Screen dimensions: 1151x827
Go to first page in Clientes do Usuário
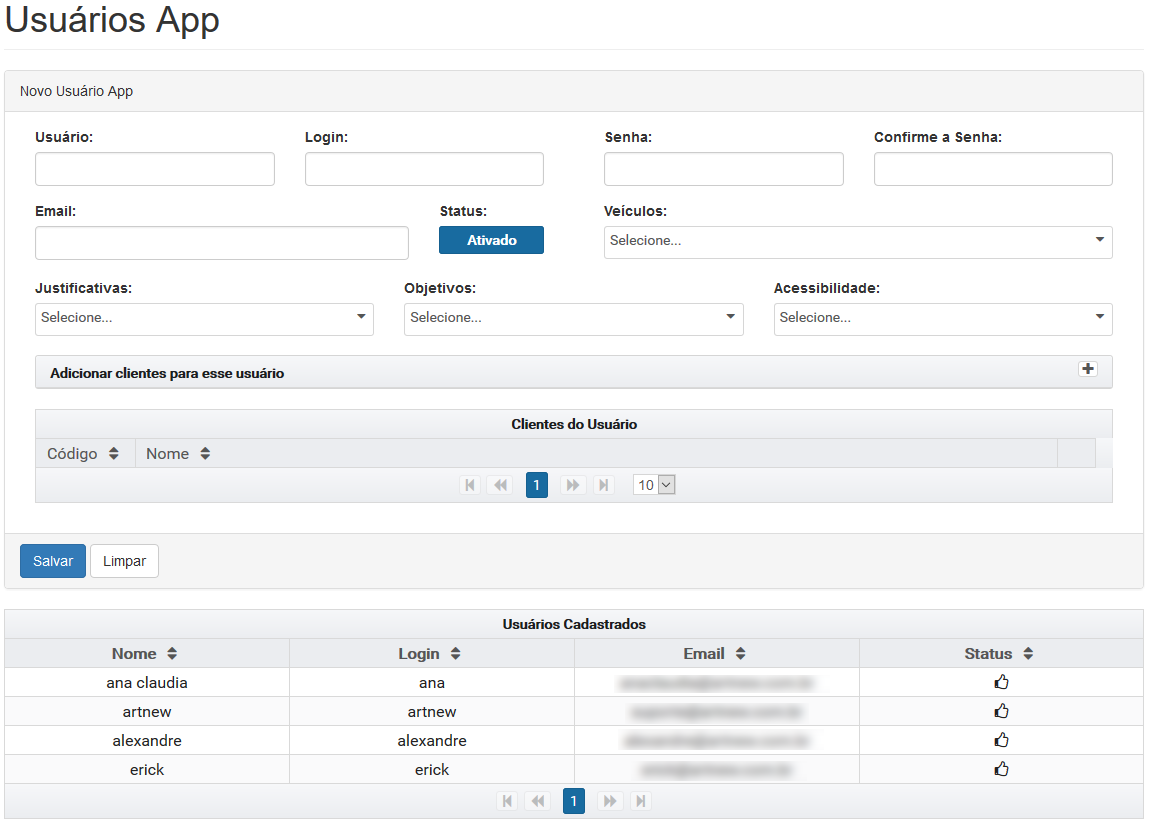tap(470, 485)
